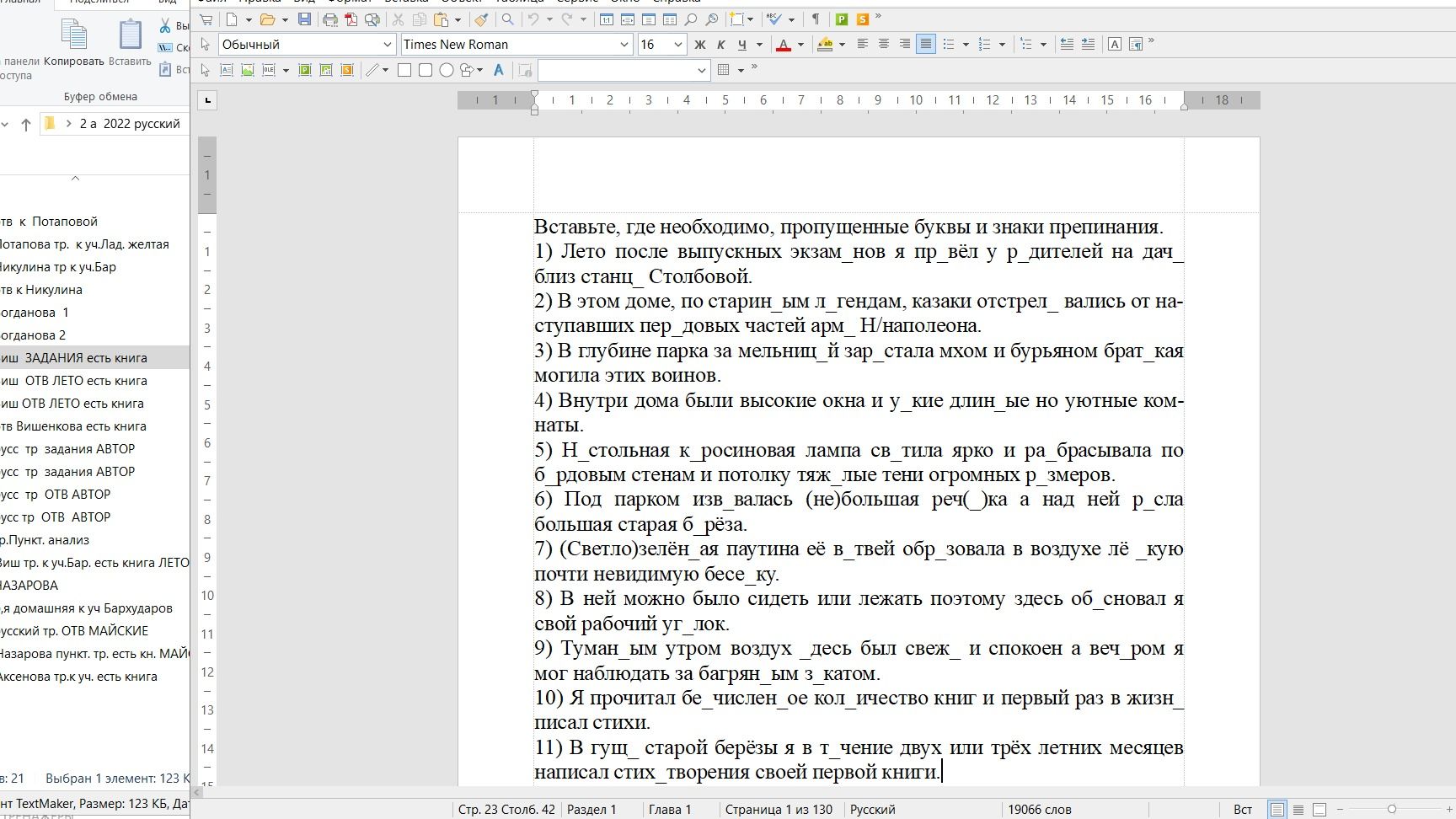The height and width of the screenshot is (819, 1456).
Task: Undo the last action
Action: tap(533, 19)
